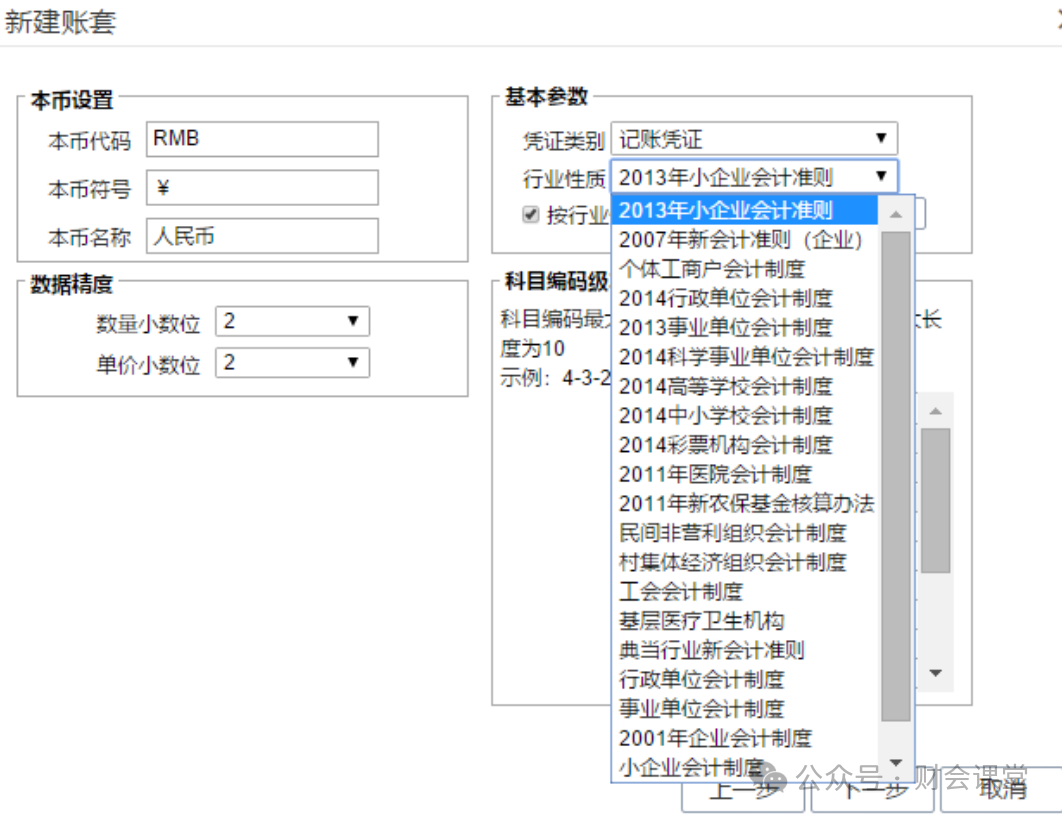The image size is (1062, 820).
Task: Toggle the 按行业 checkbox
Action: click(531, 214)
